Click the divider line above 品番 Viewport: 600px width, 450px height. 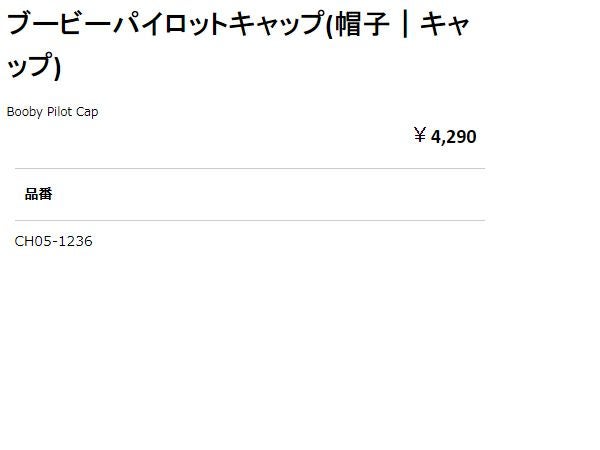click(250, 169)
